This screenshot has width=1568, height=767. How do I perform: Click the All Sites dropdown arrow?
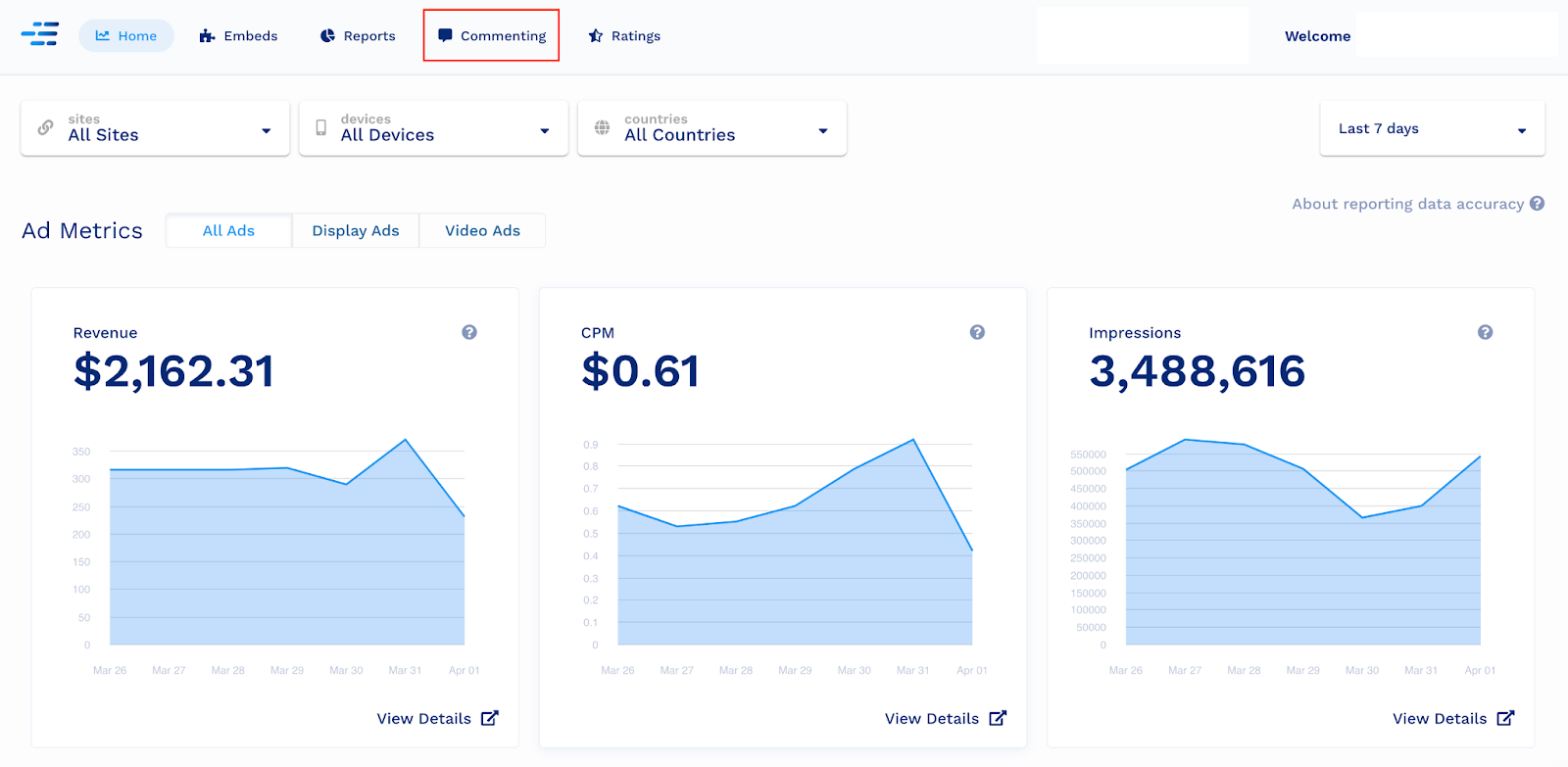266,130
